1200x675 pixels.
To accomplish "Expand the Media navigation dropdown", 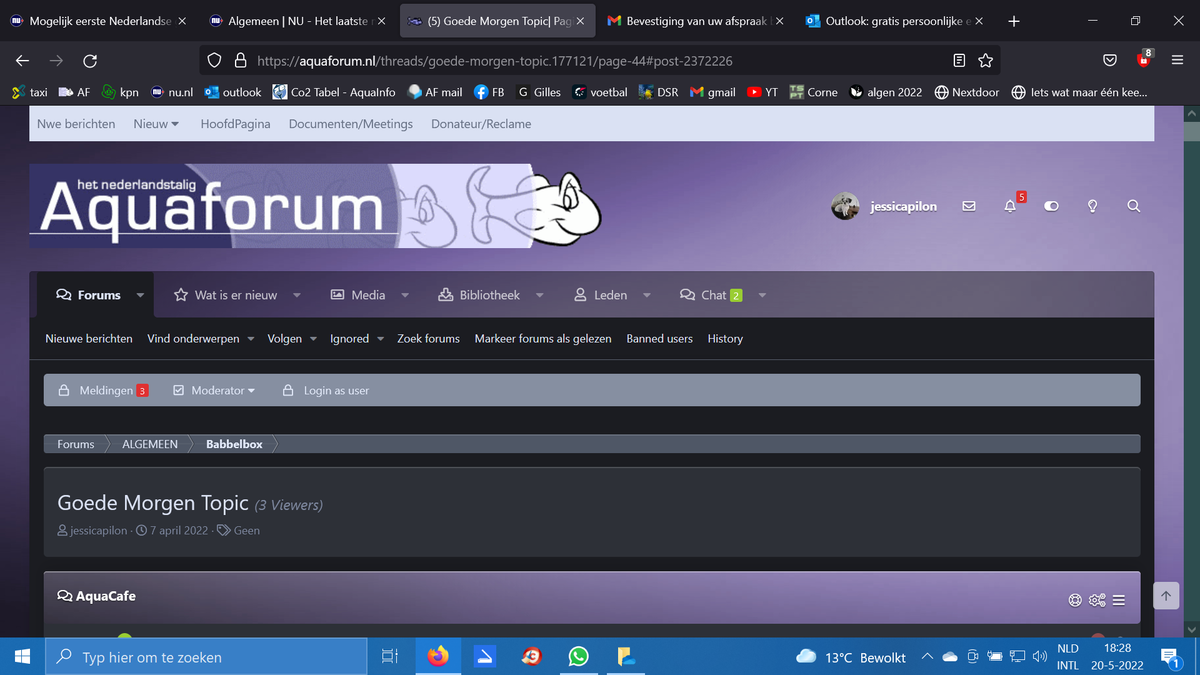I will [x=366, y=295].
